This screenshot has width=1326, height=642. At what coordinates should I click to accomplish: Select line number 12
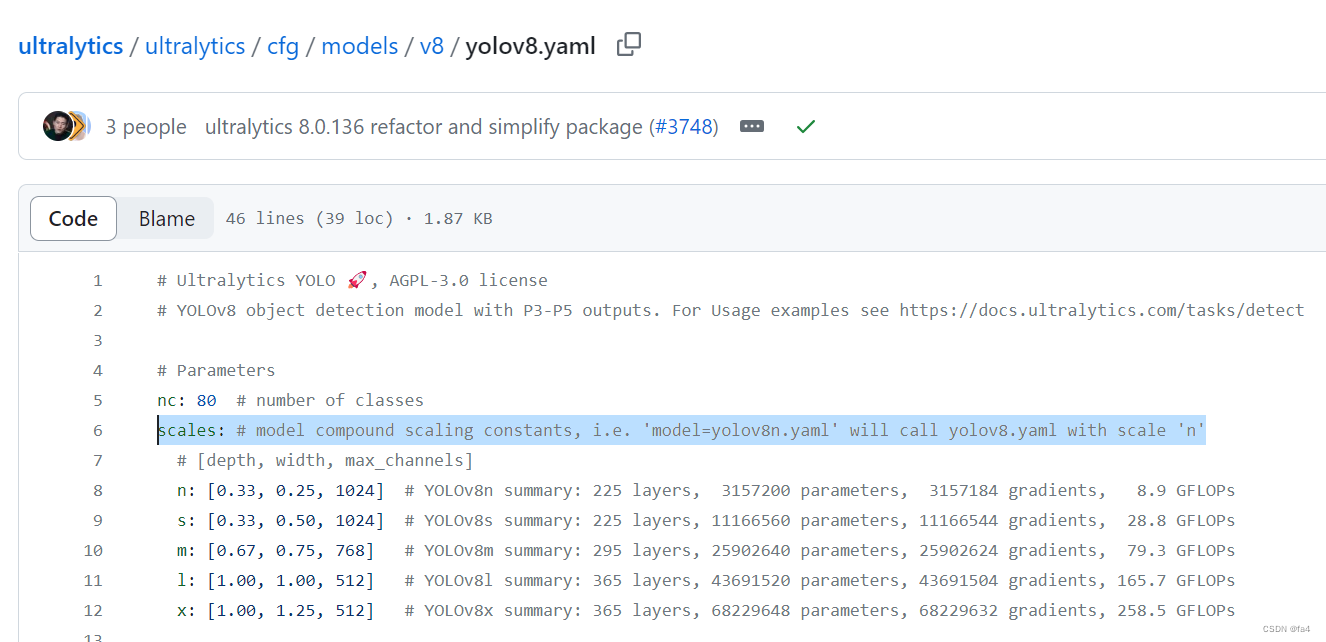pos(93,610)
